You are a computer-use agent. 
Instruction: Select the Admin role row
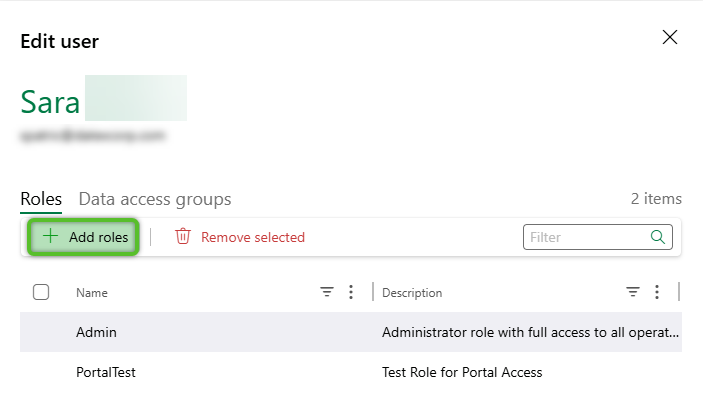[x=351, y=332]
